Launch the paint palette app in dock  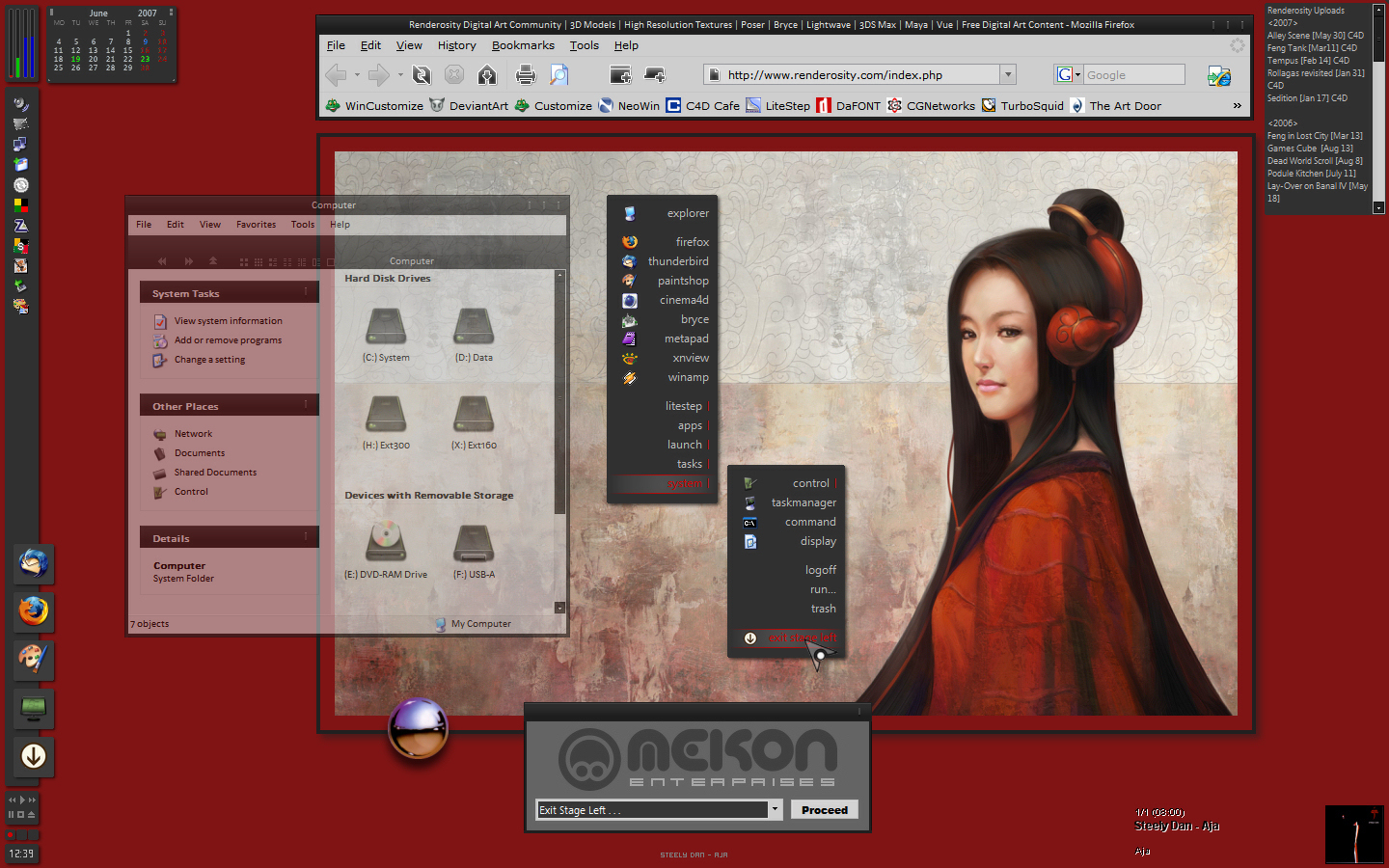click(34, 660)
